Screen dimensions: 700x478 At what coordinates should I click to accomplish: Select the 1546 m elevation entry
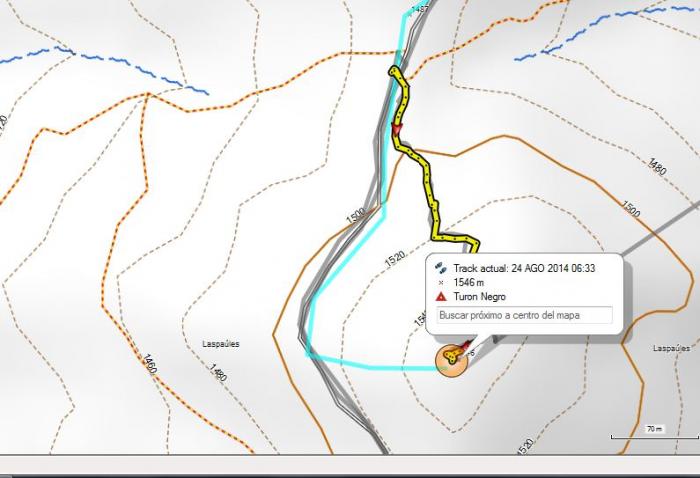tap(468, 282)
